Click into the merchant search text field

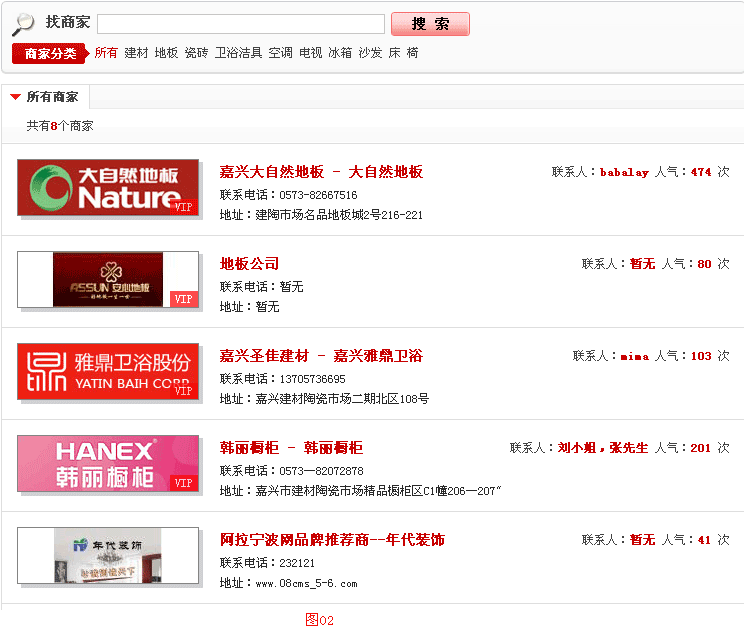[x=241, y=24]
